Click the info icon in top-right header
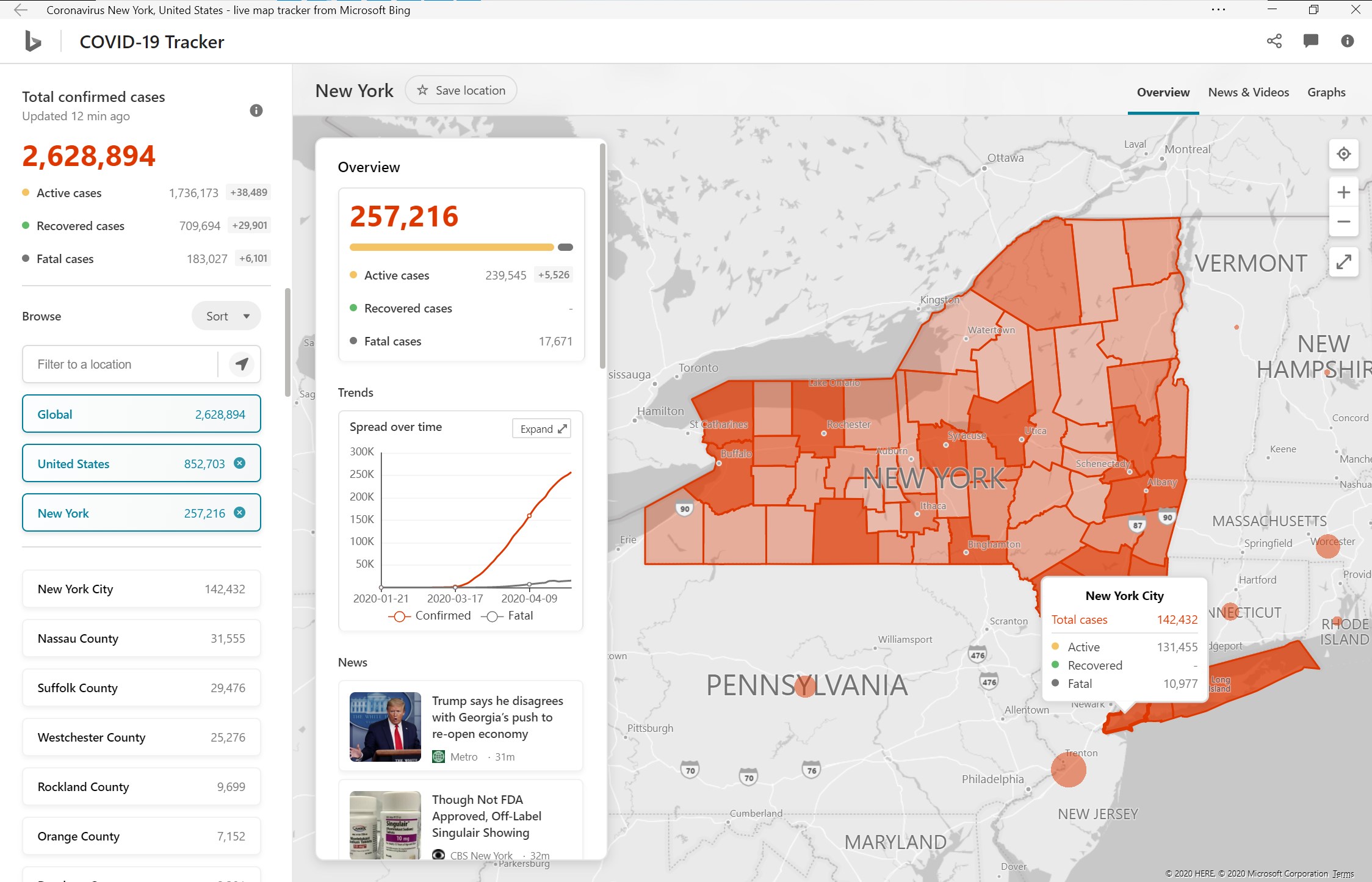Screen dimensions: 1372x882 (x=1347, y=41)
